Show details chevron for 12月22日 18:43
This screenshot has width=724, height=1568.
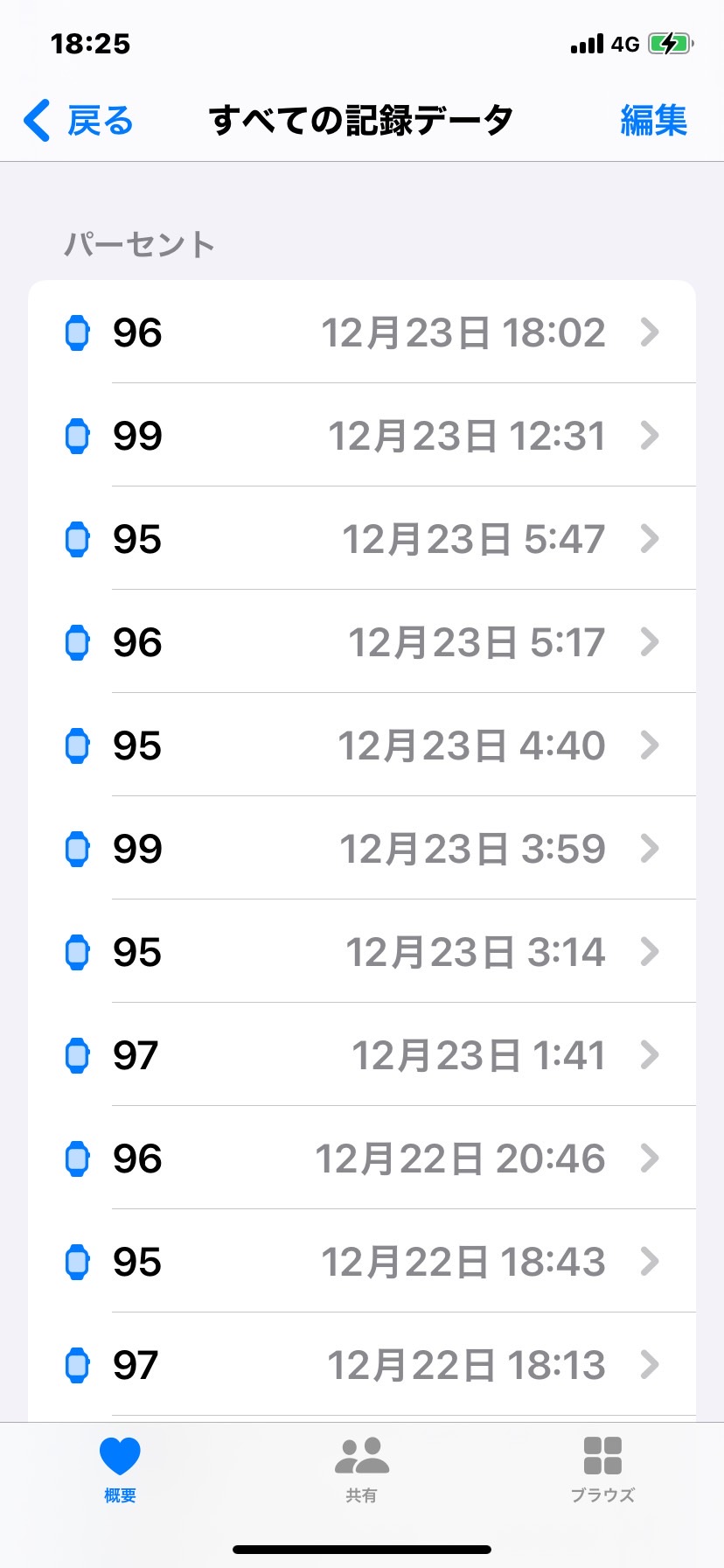pos(650,1262)
